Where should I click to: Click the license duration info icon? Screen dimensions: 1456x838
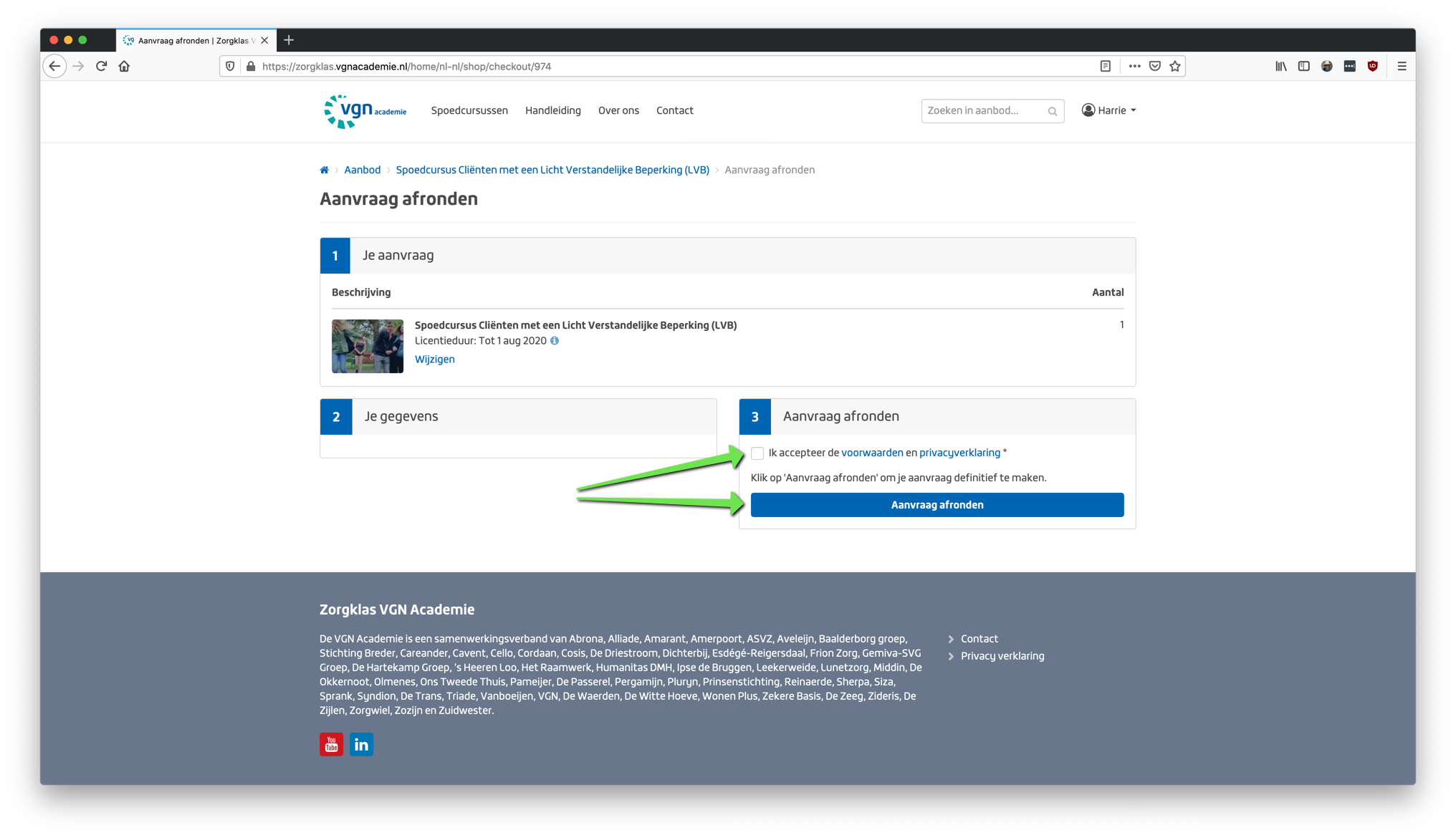(555, 341)
